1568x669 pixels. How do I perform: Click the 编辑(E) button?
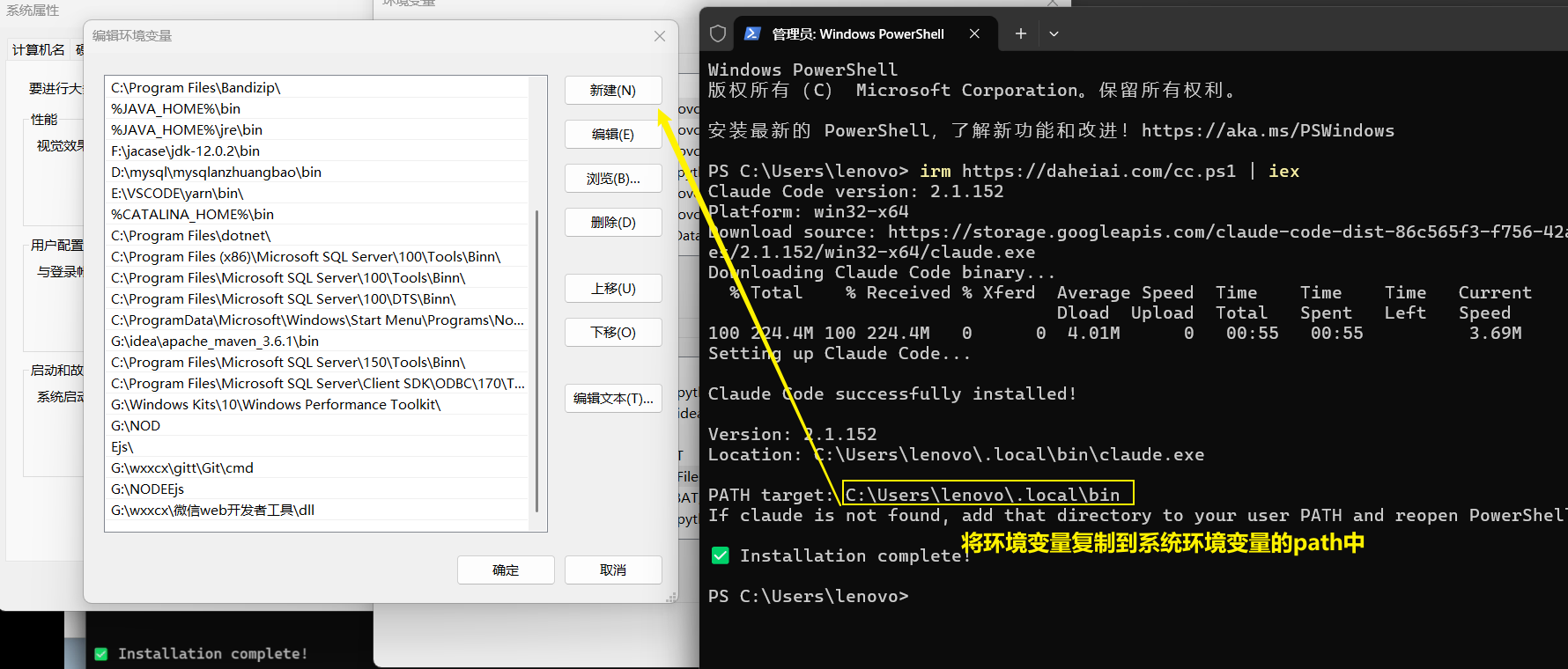(x=613, y=135)
